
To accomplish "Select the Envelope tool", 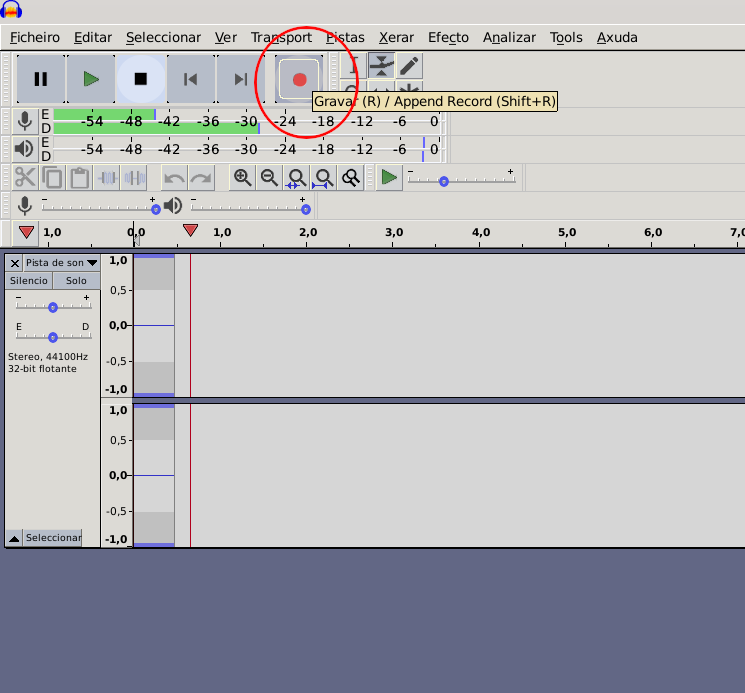I will coord(381,66).
